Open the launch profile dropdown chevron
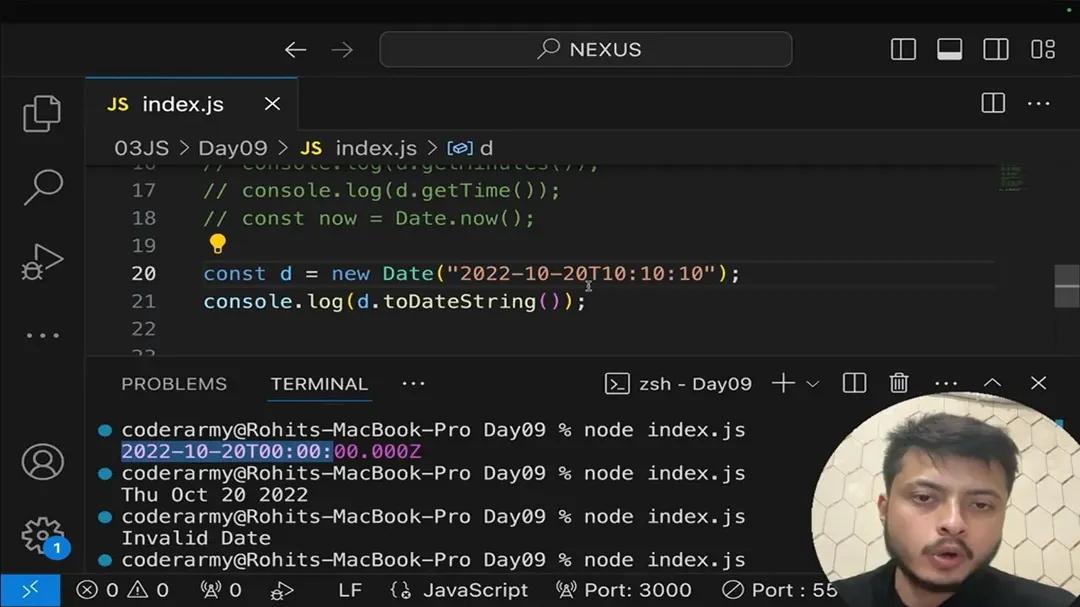Screen dimensions: 1080x607 coord(813,384)
